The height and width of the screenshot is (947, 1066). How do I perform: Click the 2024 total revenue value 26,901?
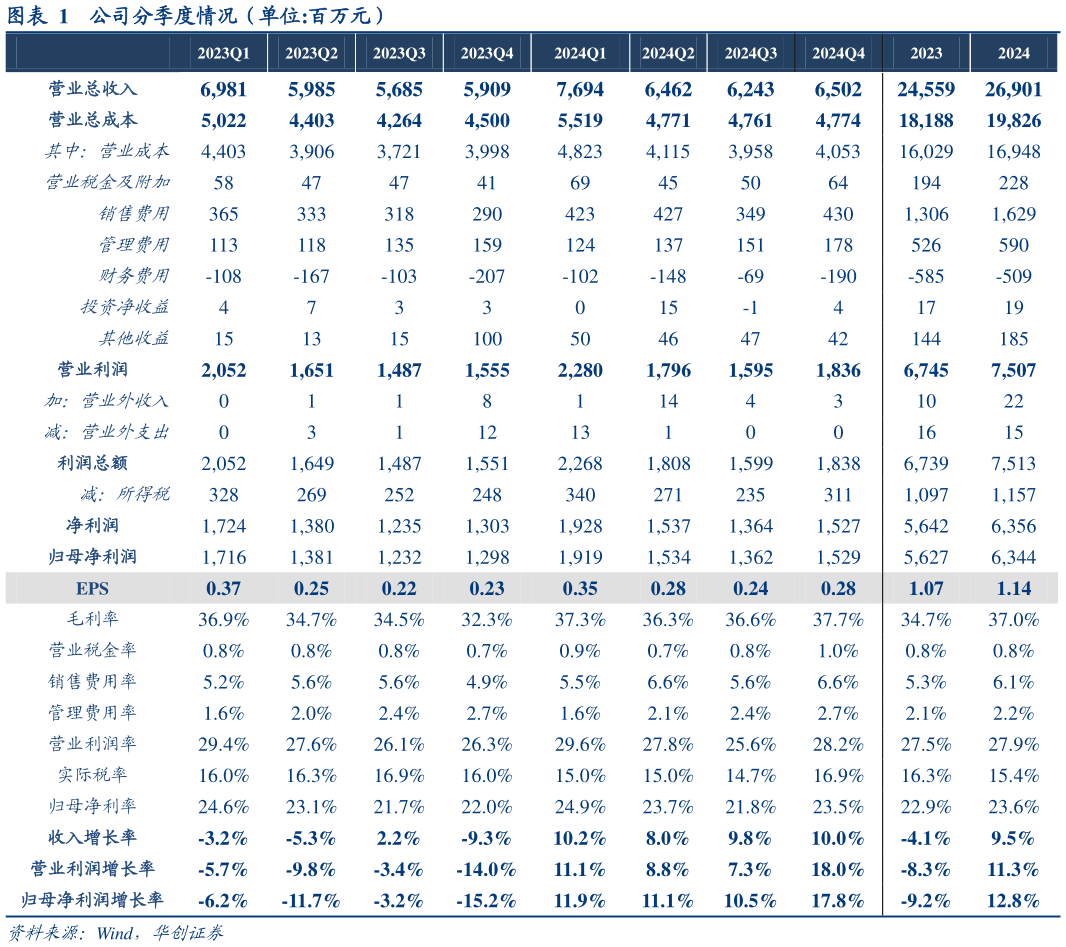click(1013, 90)
